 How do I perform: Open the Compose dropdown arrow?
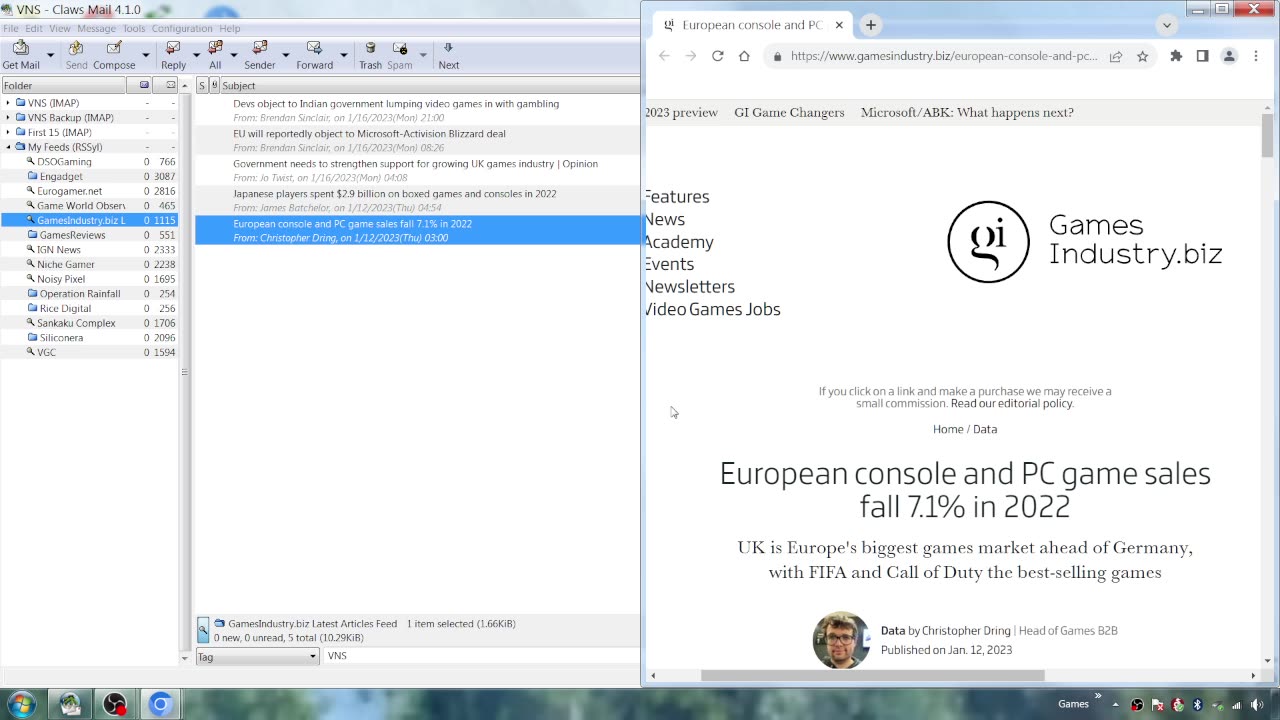(x=146, y=55)
